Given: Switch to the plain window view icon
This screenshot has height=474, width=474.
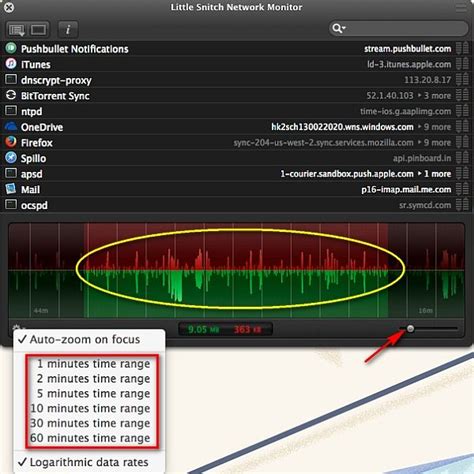Looking at the screenshot, I should (39, 30).
